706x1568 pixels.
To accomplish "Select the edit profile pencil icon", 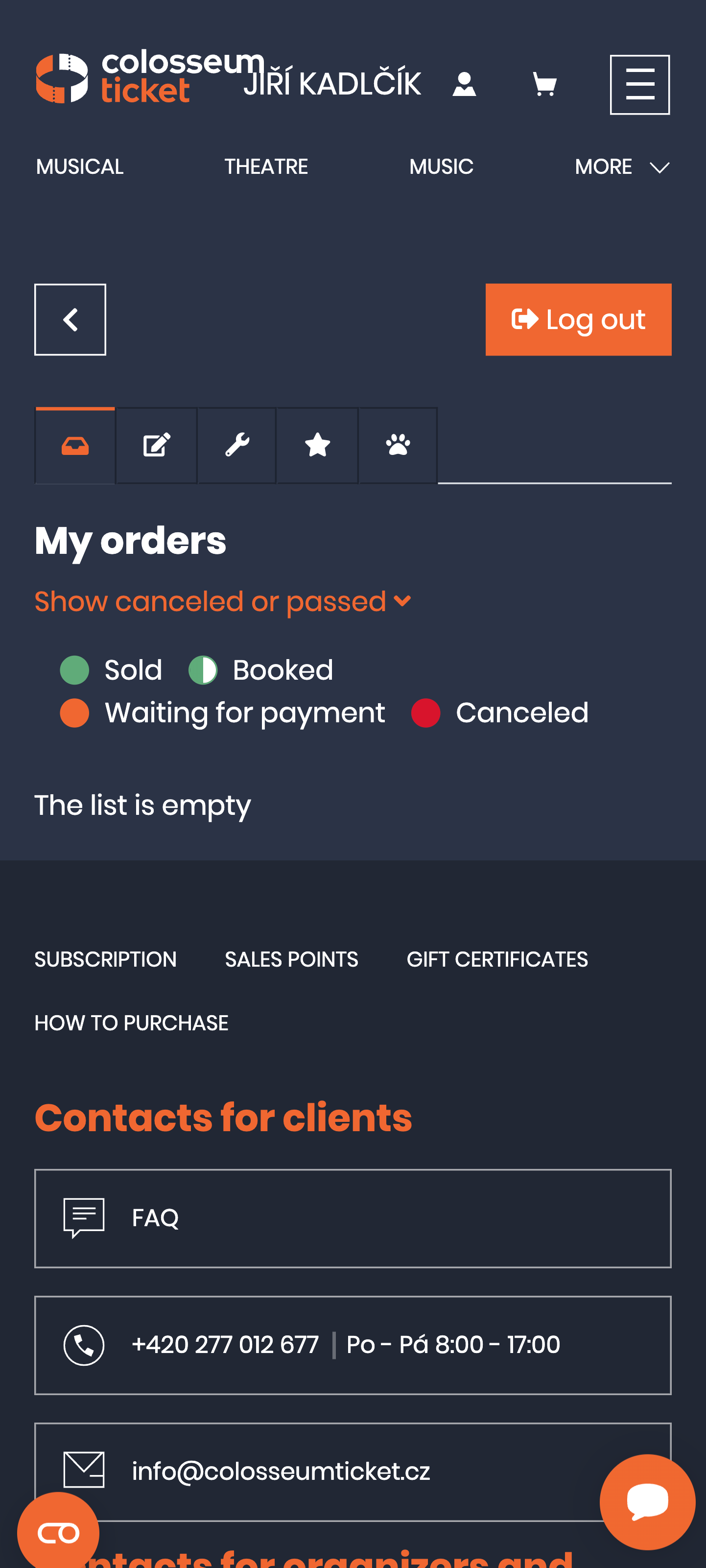I will (x=156, y=445).
